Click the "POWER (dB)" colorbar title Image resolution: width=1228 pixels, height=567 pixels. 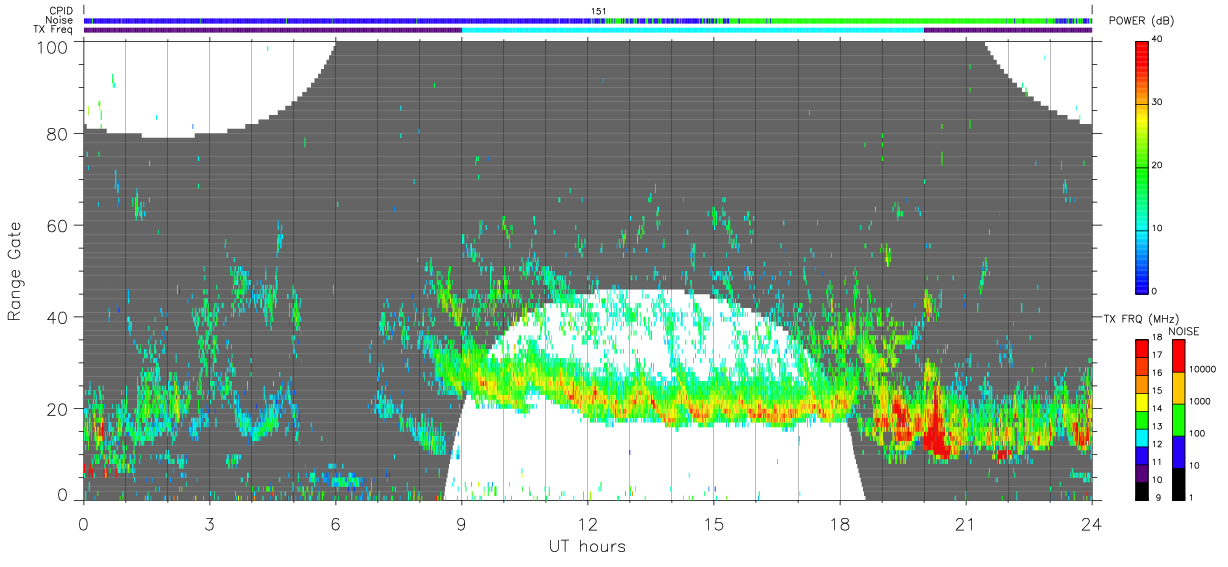[1141, 21]
